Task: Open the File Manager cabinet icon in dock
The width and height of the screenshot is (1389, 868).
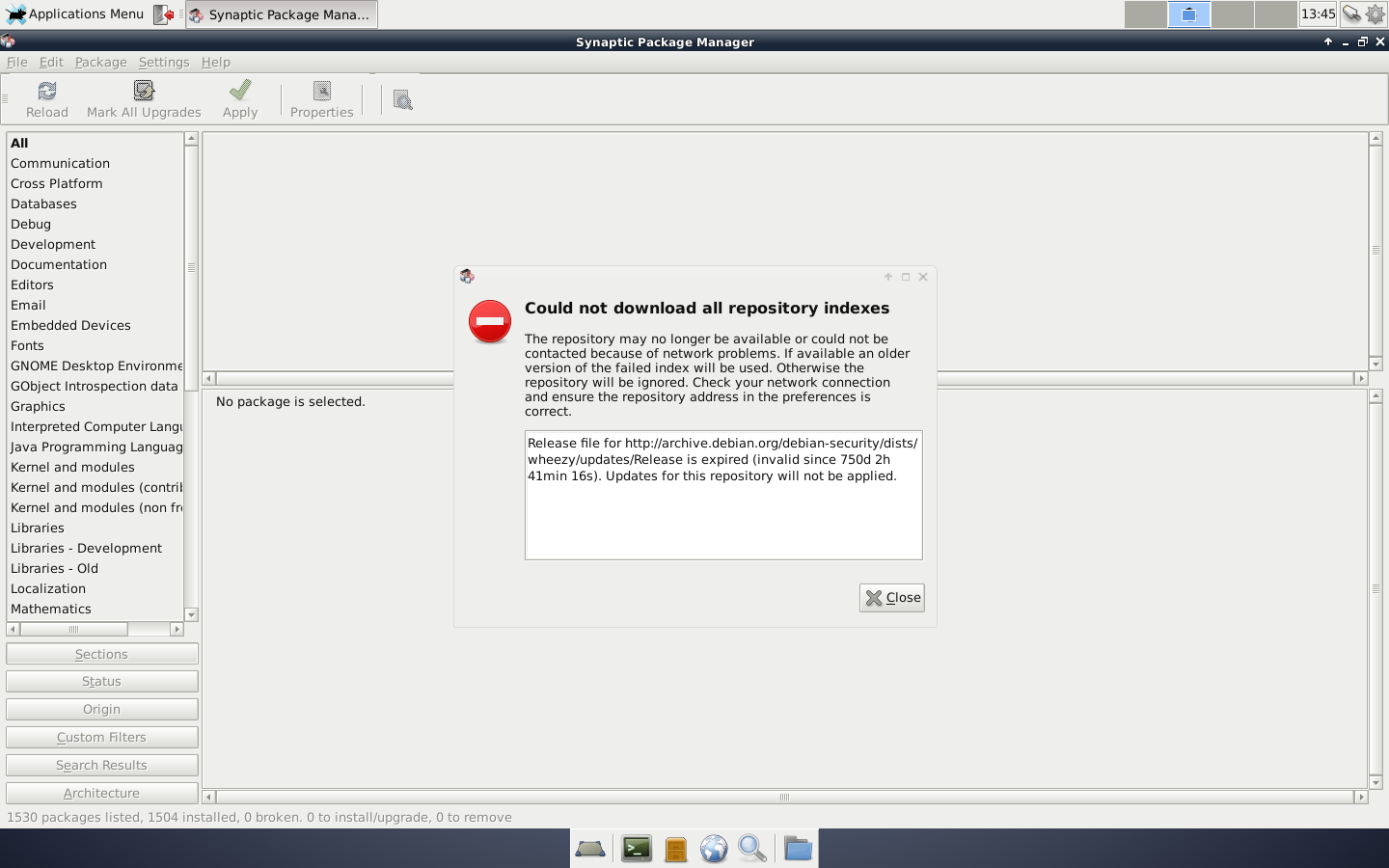Action: (676, 849)
